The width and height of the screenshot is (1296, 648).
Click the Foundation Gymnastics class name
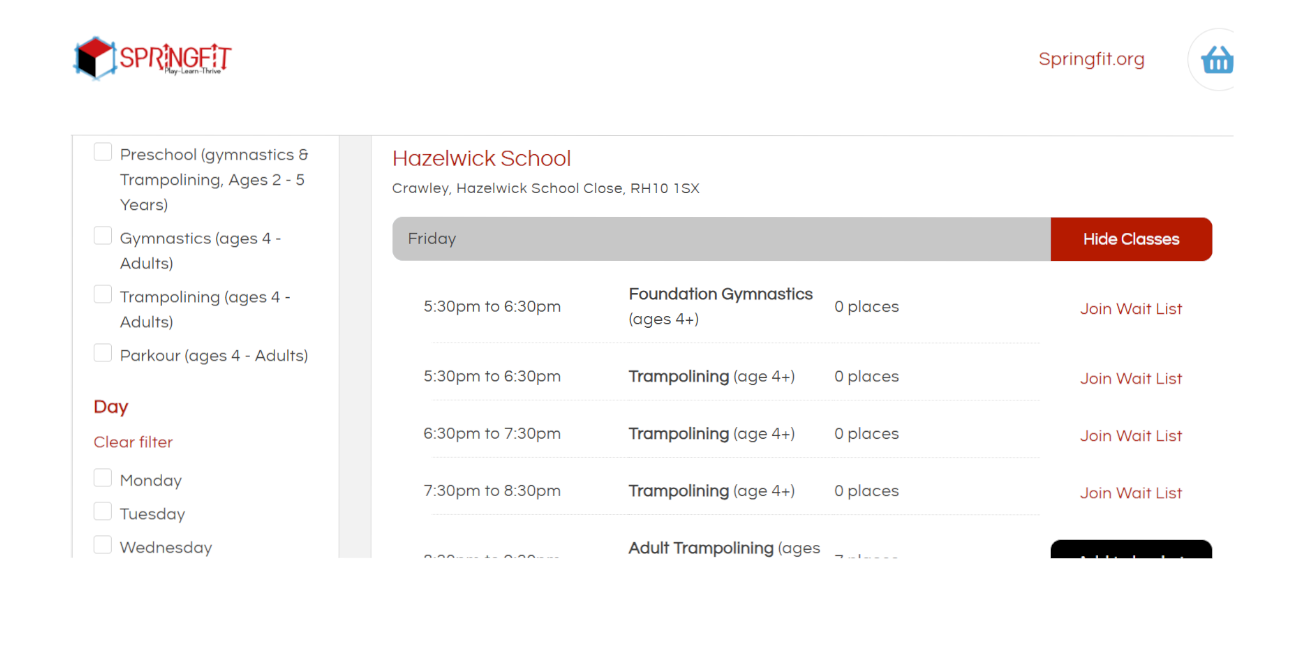(720, 294)
